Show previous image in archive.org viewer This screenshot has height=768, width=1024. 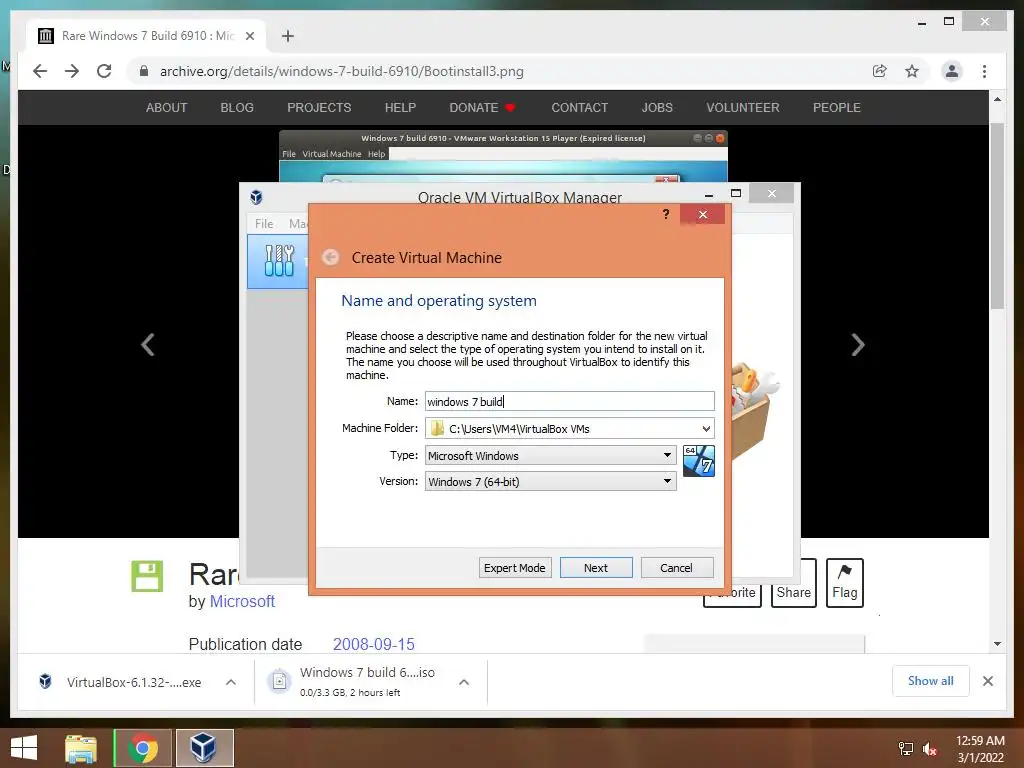coord(148,344)
